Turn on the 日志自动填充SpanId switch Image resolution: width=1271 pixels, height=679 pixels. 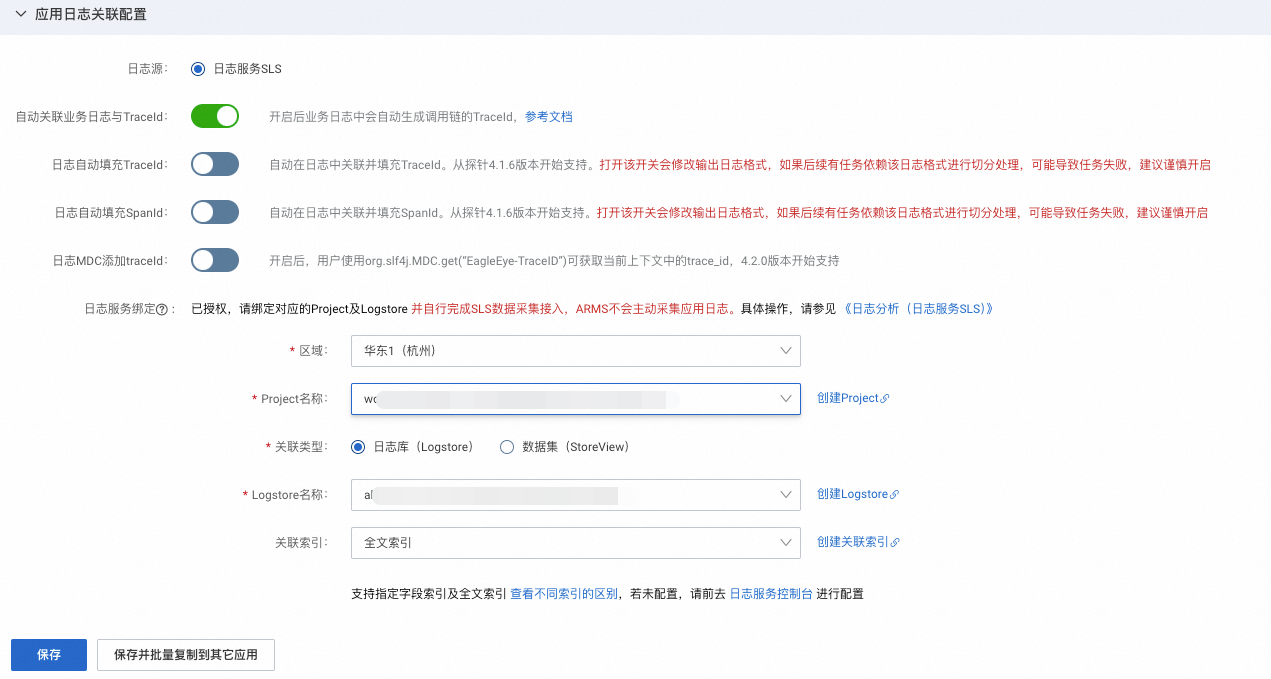pyautogui.click(x=215, y=212)
